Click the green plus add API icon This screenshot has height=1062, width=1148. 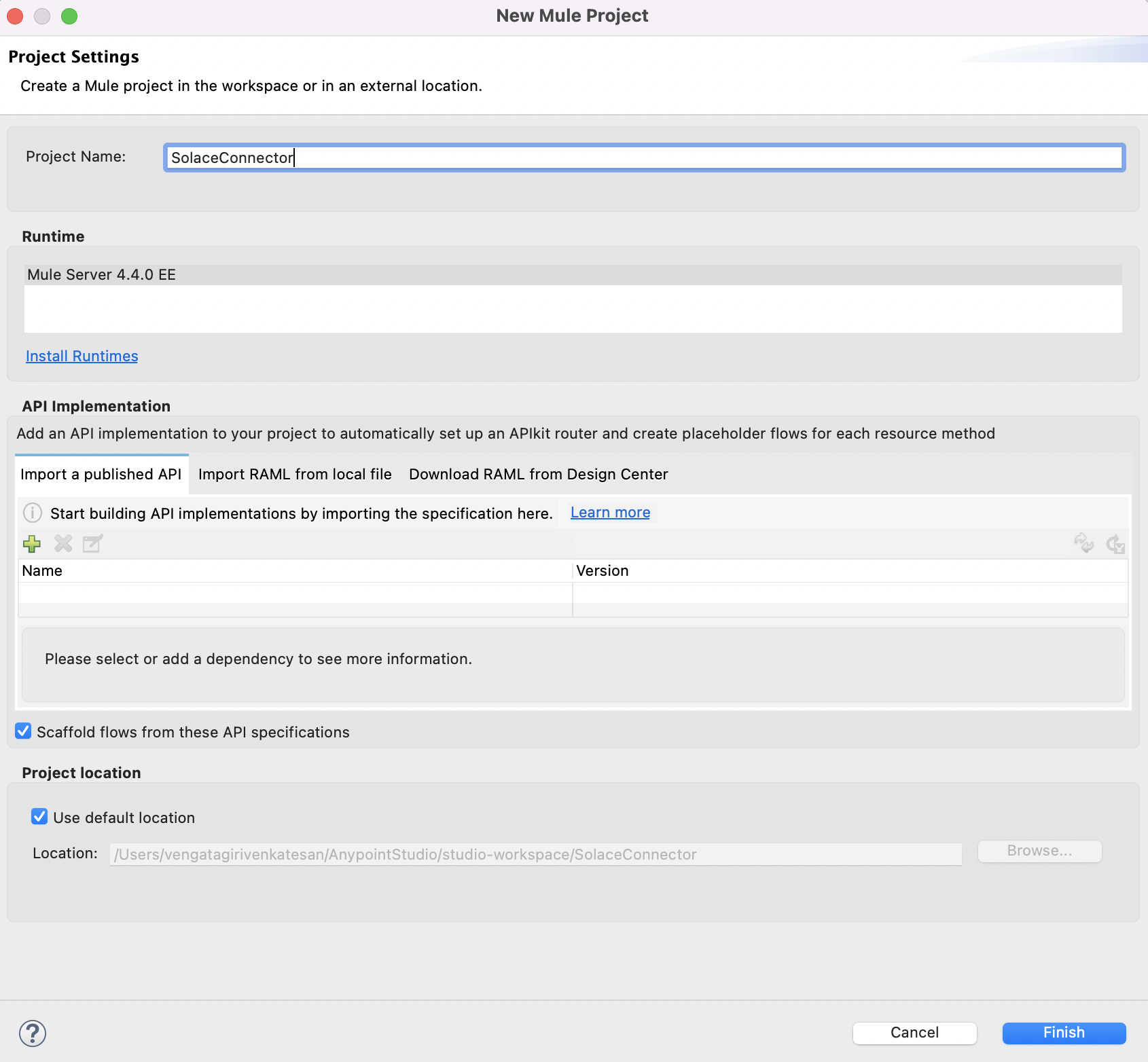pos(32,544)
